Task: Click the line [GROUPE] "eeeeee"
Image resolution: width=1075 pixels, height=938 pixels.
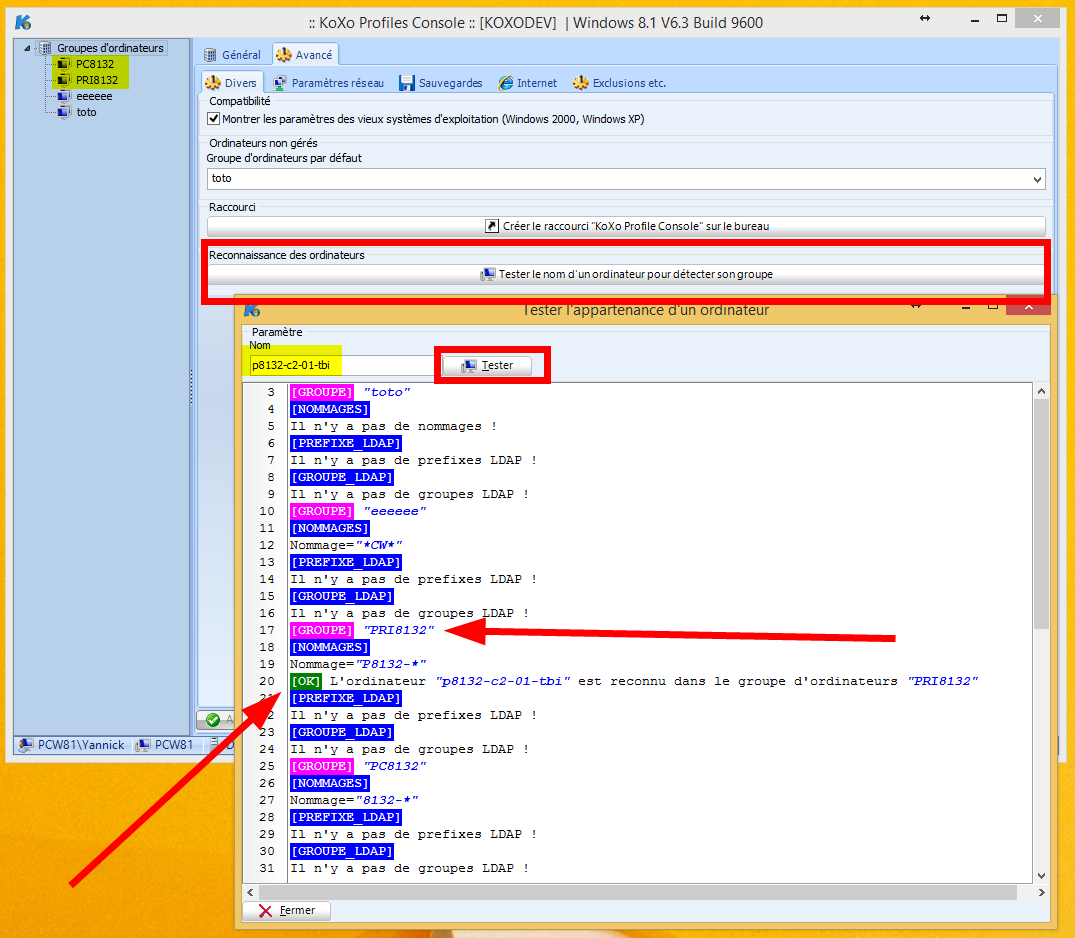Action: click(x=358, y=512)
